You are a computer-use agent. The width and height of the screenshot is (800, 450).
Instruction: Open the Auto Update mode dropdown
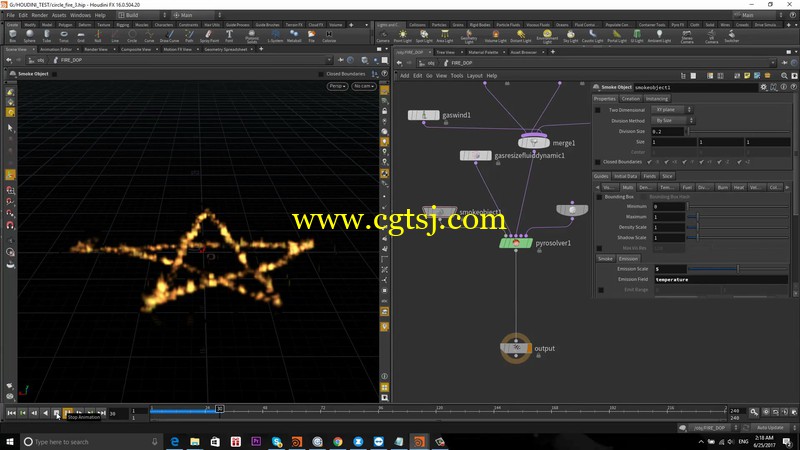[772, 428]
